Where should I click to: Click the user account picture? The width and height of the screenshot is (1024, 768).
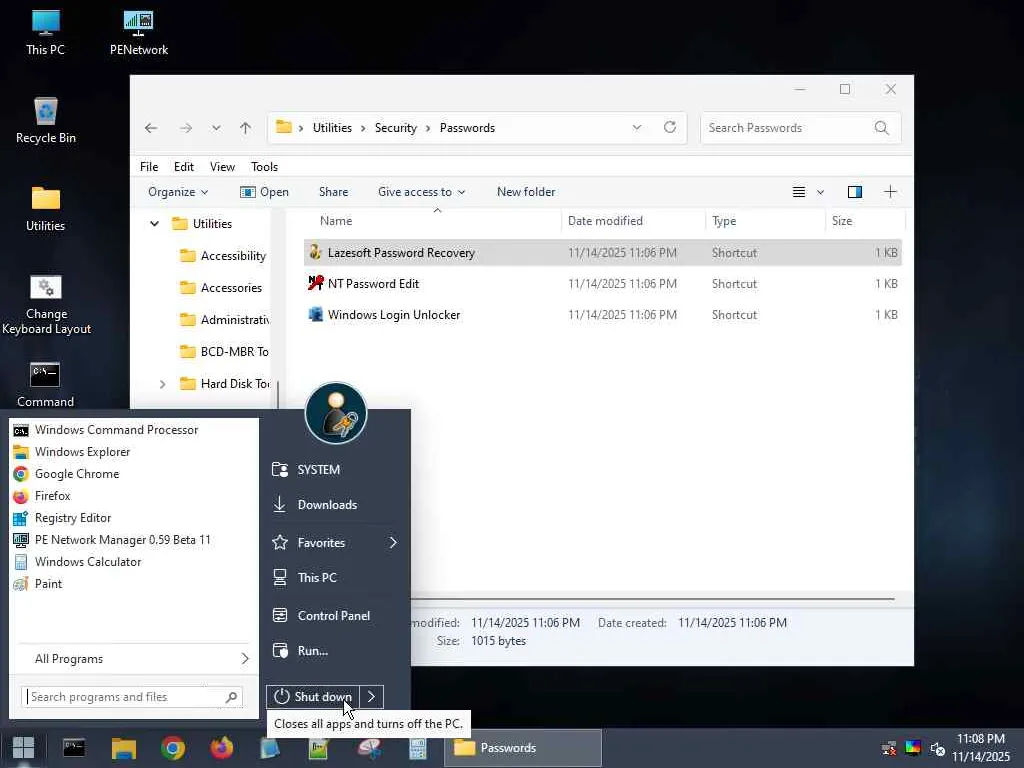(336, 413)
